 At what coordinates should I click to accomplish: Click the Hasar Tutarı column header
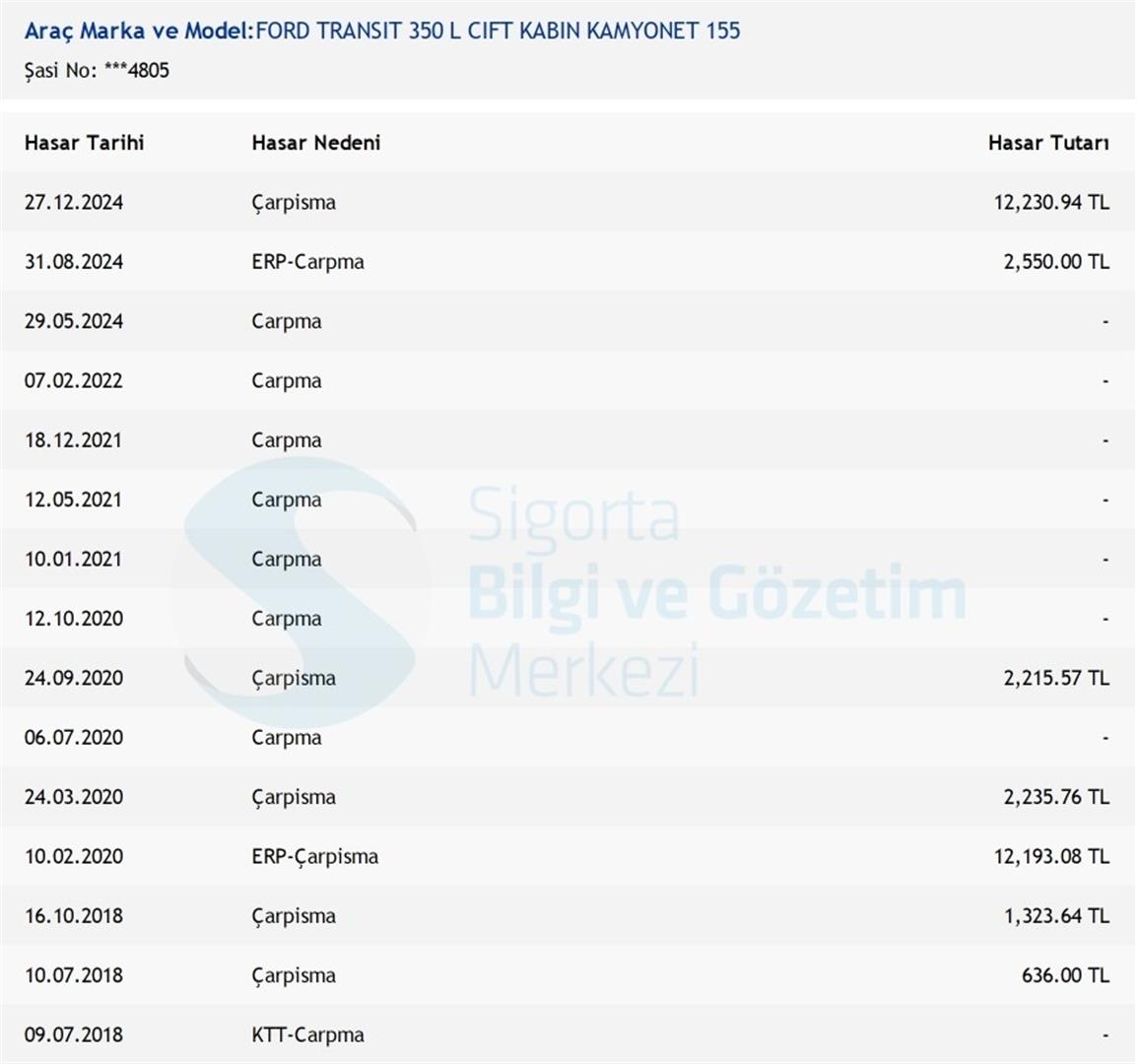1048,142
